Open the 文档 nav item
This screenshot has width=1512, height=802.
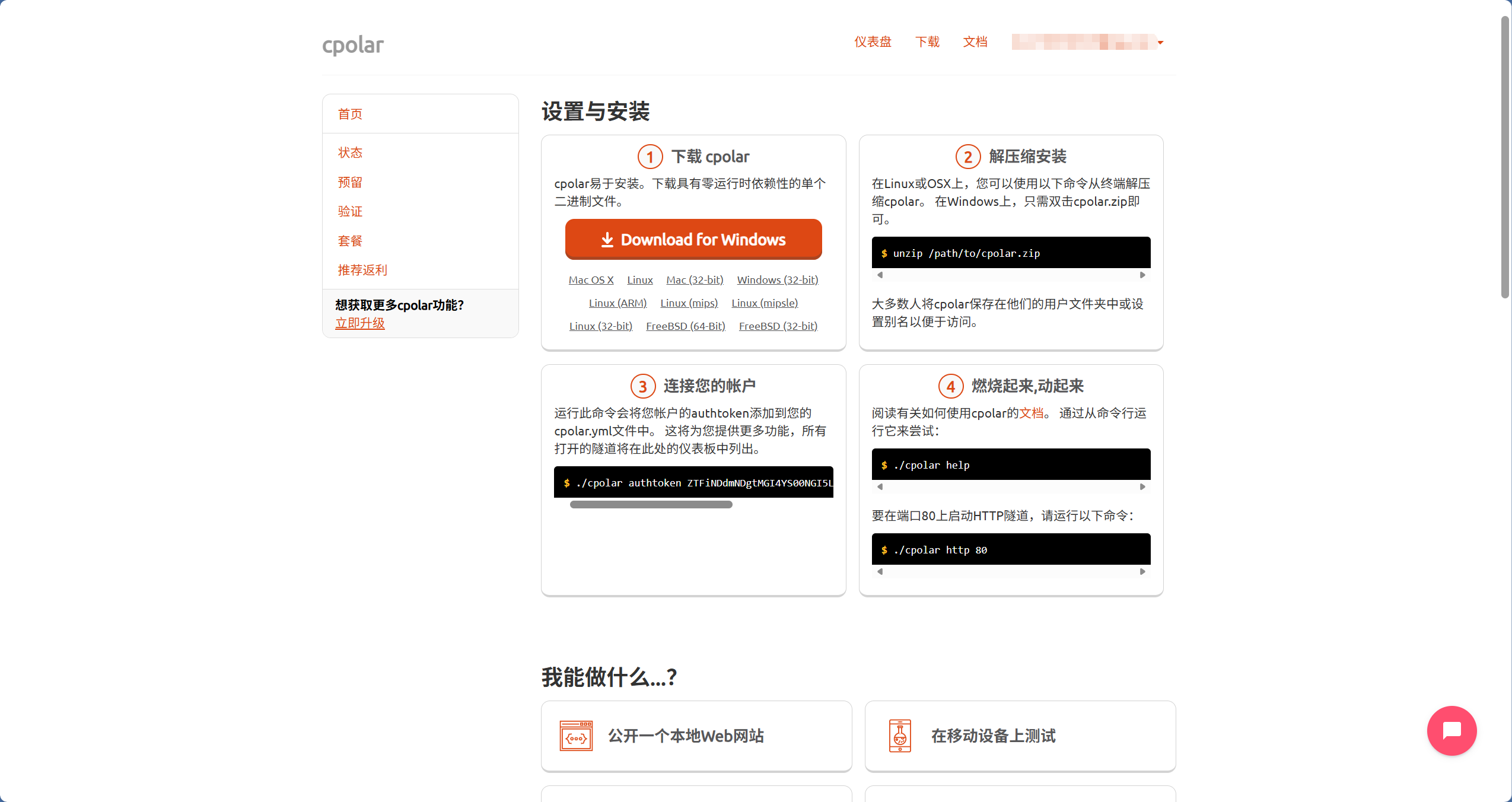coord(975,42)
